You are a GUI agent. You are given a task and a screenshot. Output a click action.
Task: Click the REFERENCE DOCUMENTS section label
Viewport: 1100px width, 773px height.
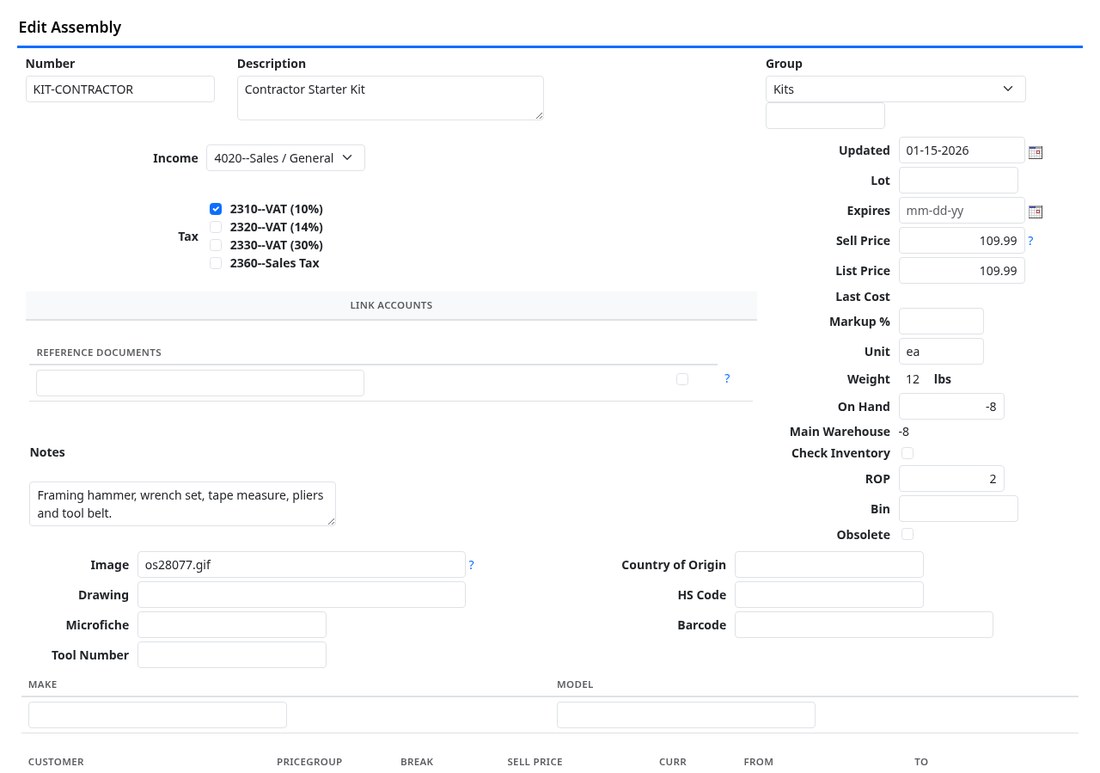99,353
